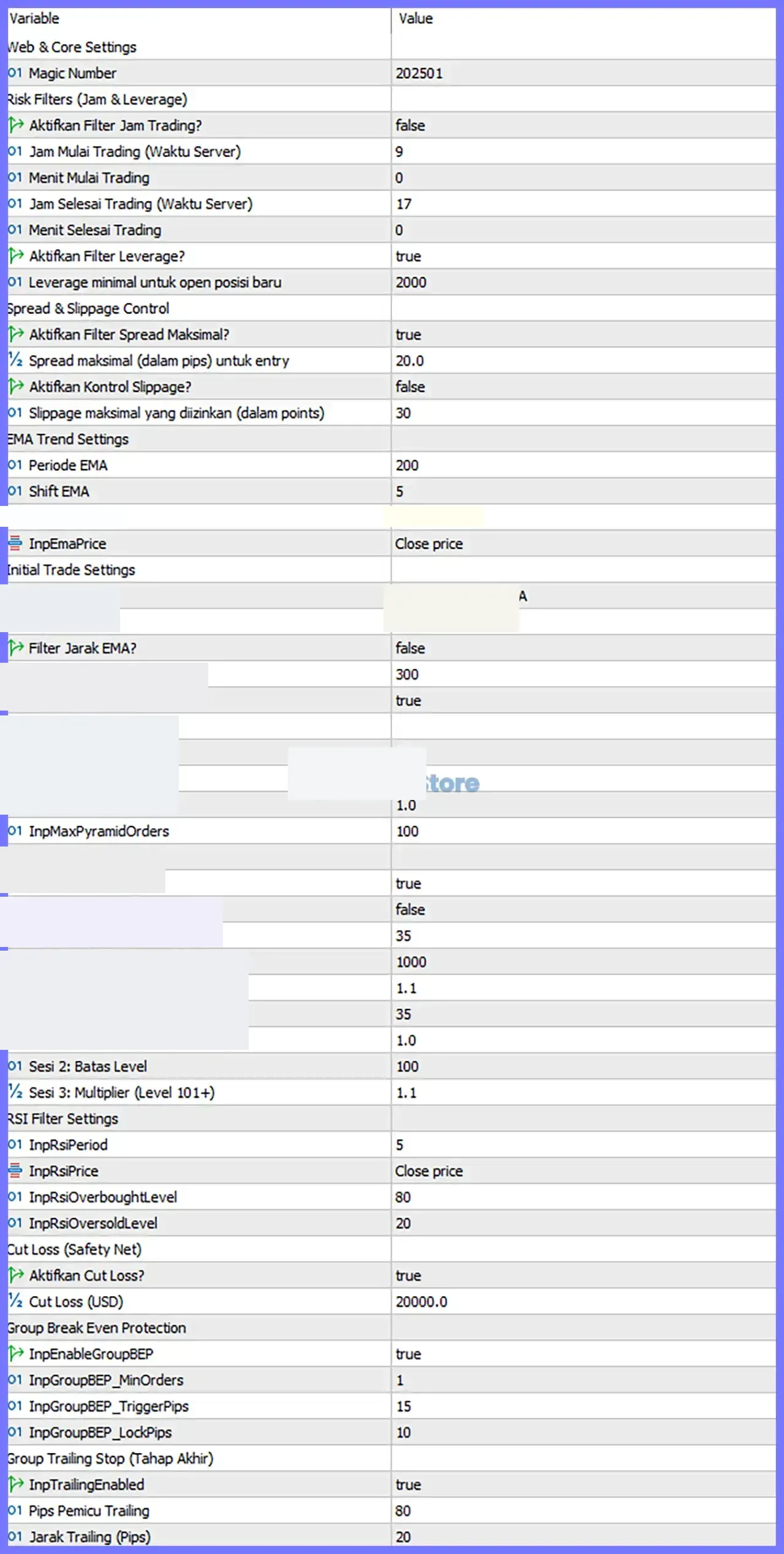784x1554 pixels.
Task: Click the fraction icon beside Cut Loss (USD)
Action: (x=15, y=1301)
